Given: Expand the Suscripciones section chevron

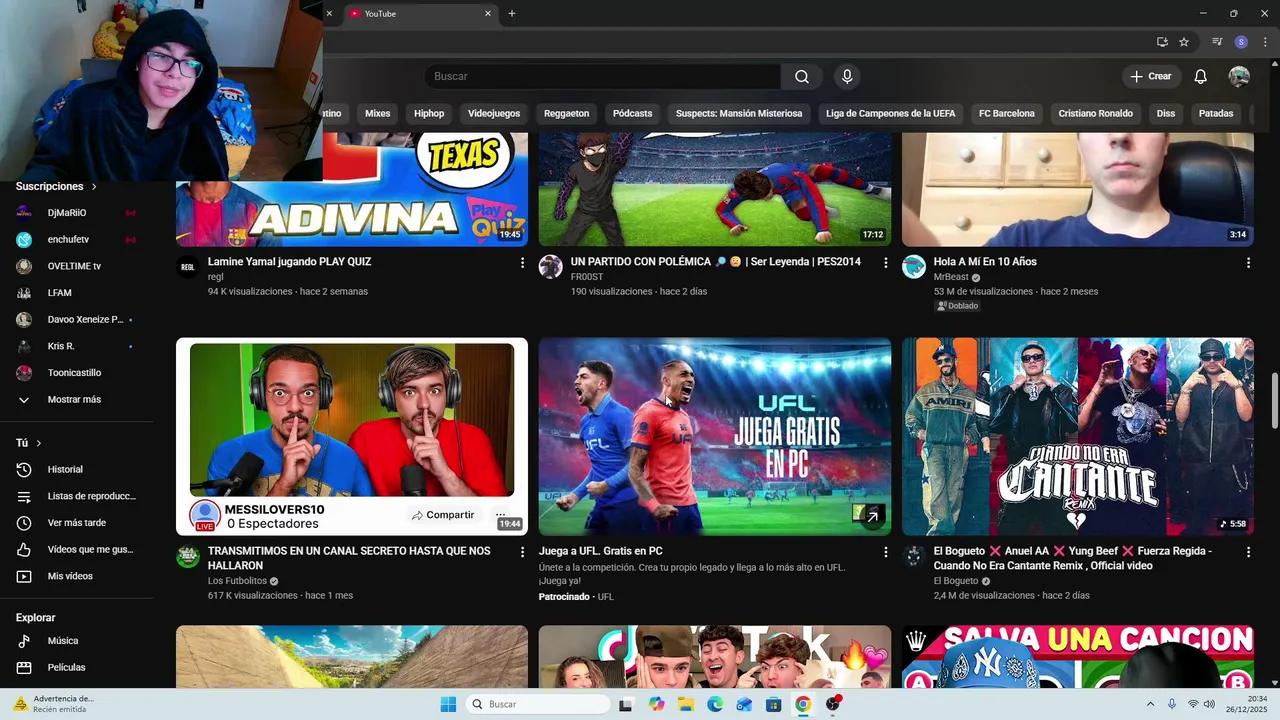Looking at the screenshot, I should [x=94, y=187].
